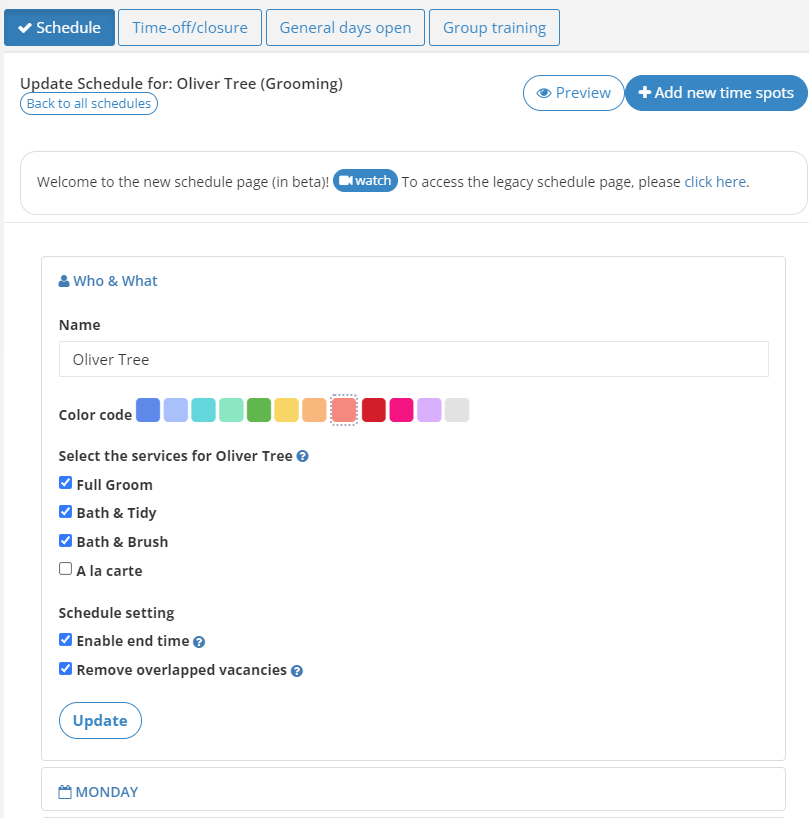This screenshot has width=809, height=818.
Task: Click the plus icon on Add new time spots
Action: click(x=643, y=92)
